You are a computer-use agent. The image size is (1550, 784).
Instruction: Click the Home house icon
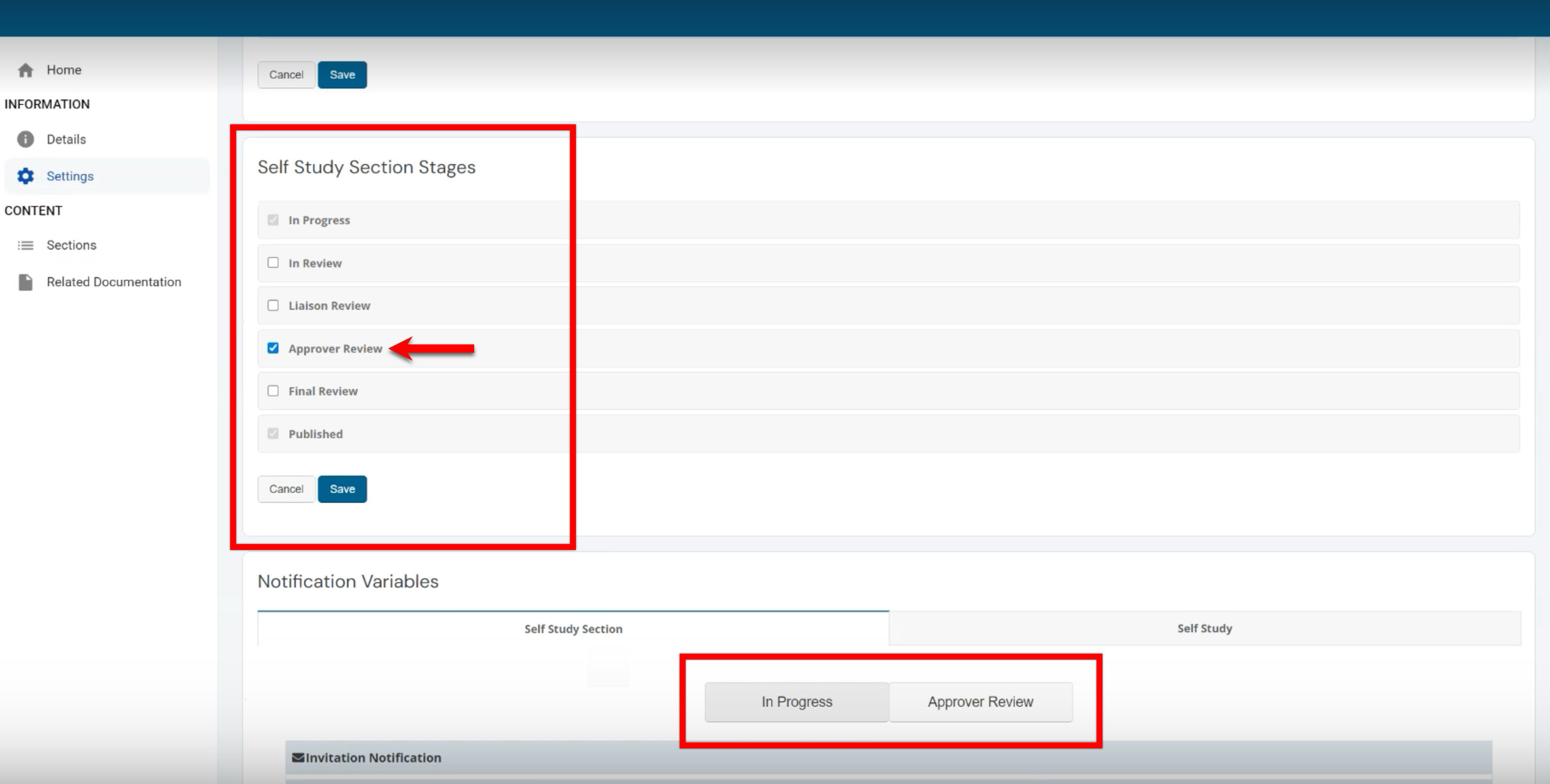(25, 70)
